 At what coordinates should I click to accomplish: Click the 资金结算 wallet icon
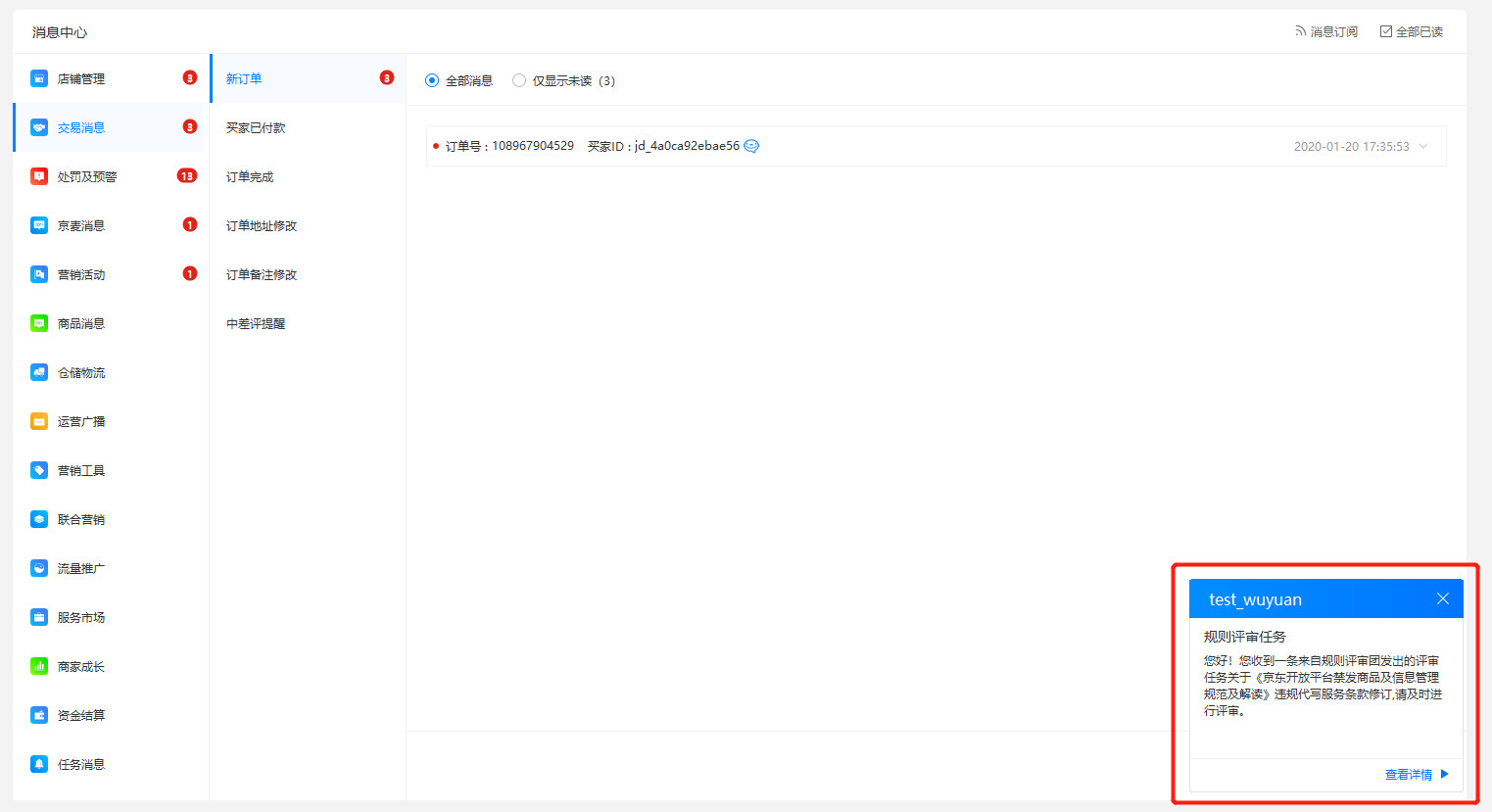39,715
